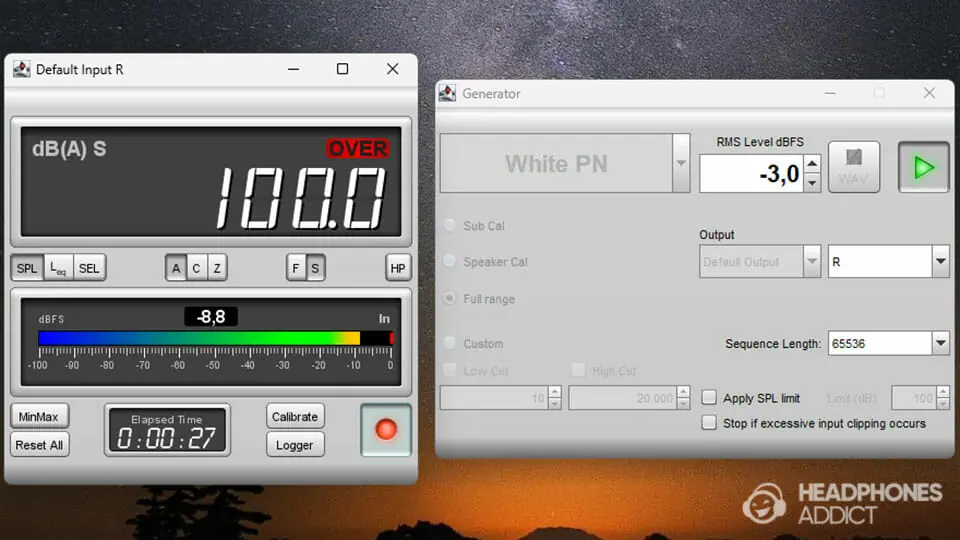Select the Speaker Cal radio option

[x=450, y=261]
